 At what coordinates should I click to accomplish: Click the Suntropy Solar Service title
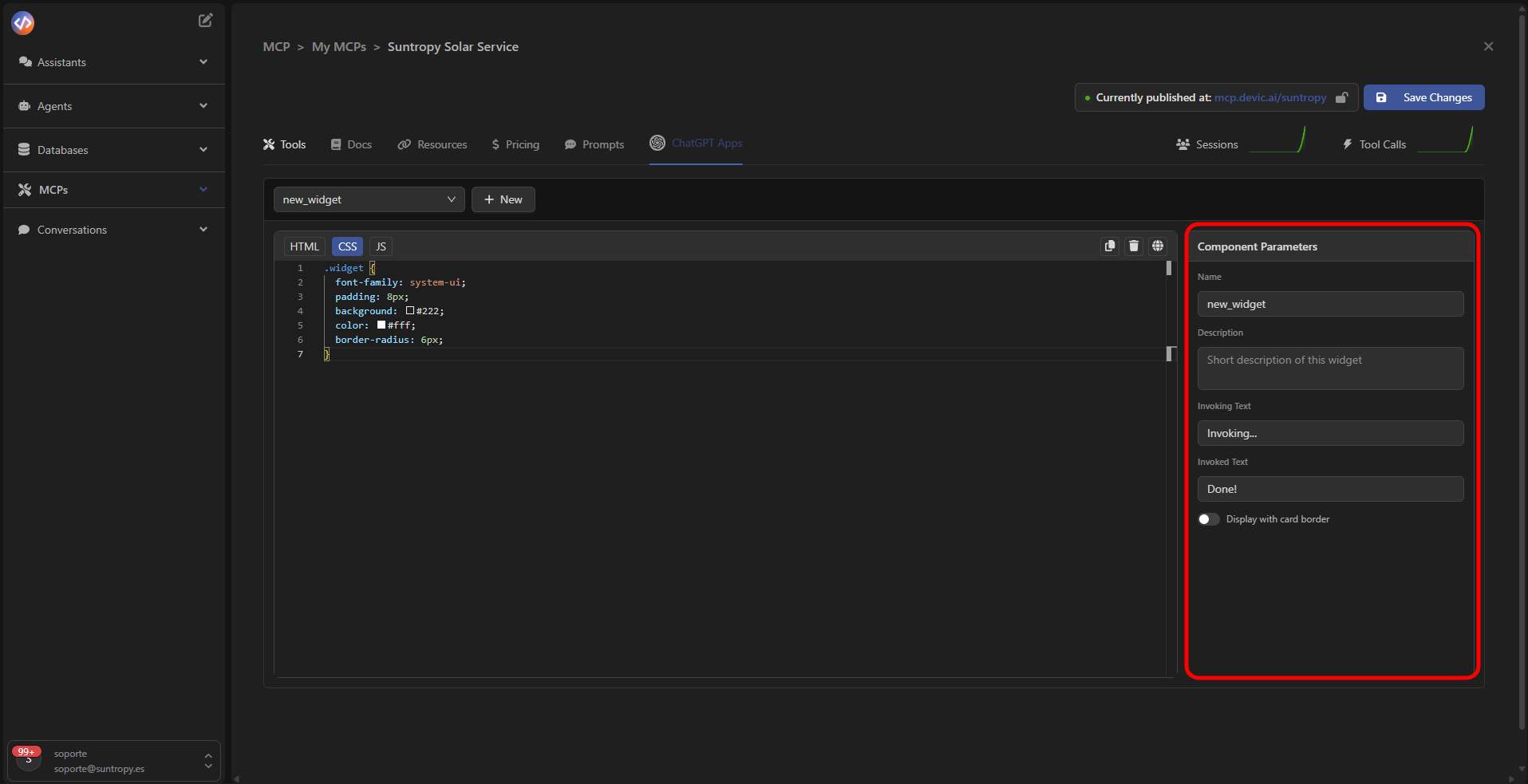[x=453, y=47]
